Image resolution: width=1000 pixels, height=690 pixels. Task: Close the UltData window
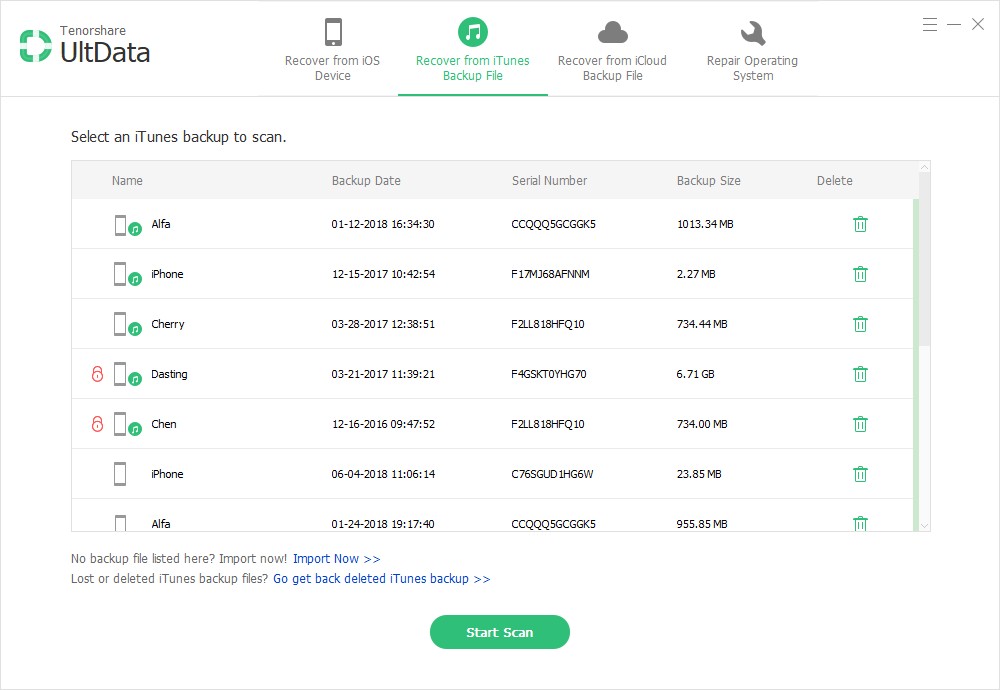pos(978,24)
